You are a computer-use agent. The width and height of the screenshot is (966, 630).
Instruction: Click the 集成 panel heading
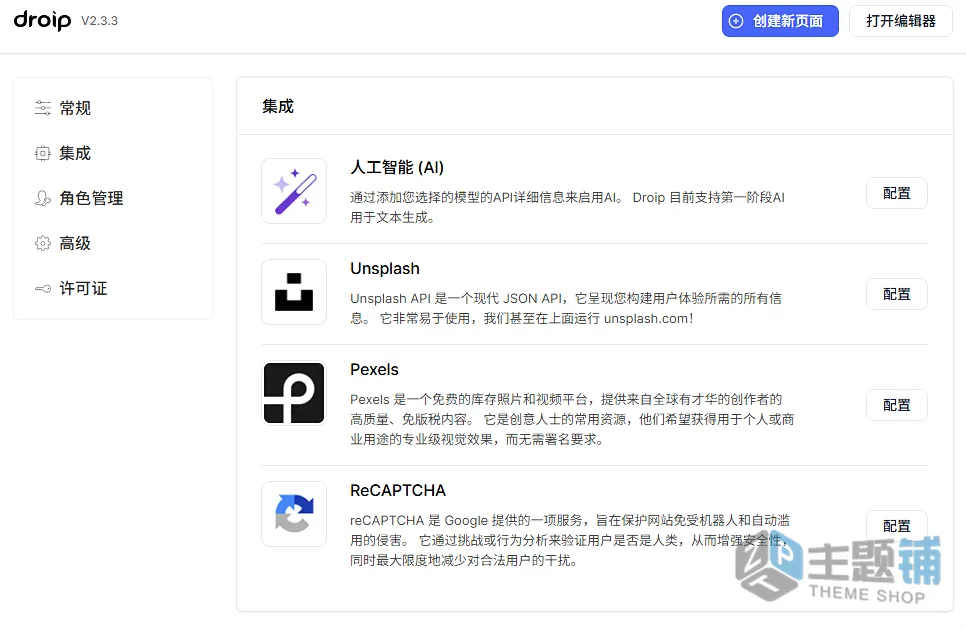point(278,107)
